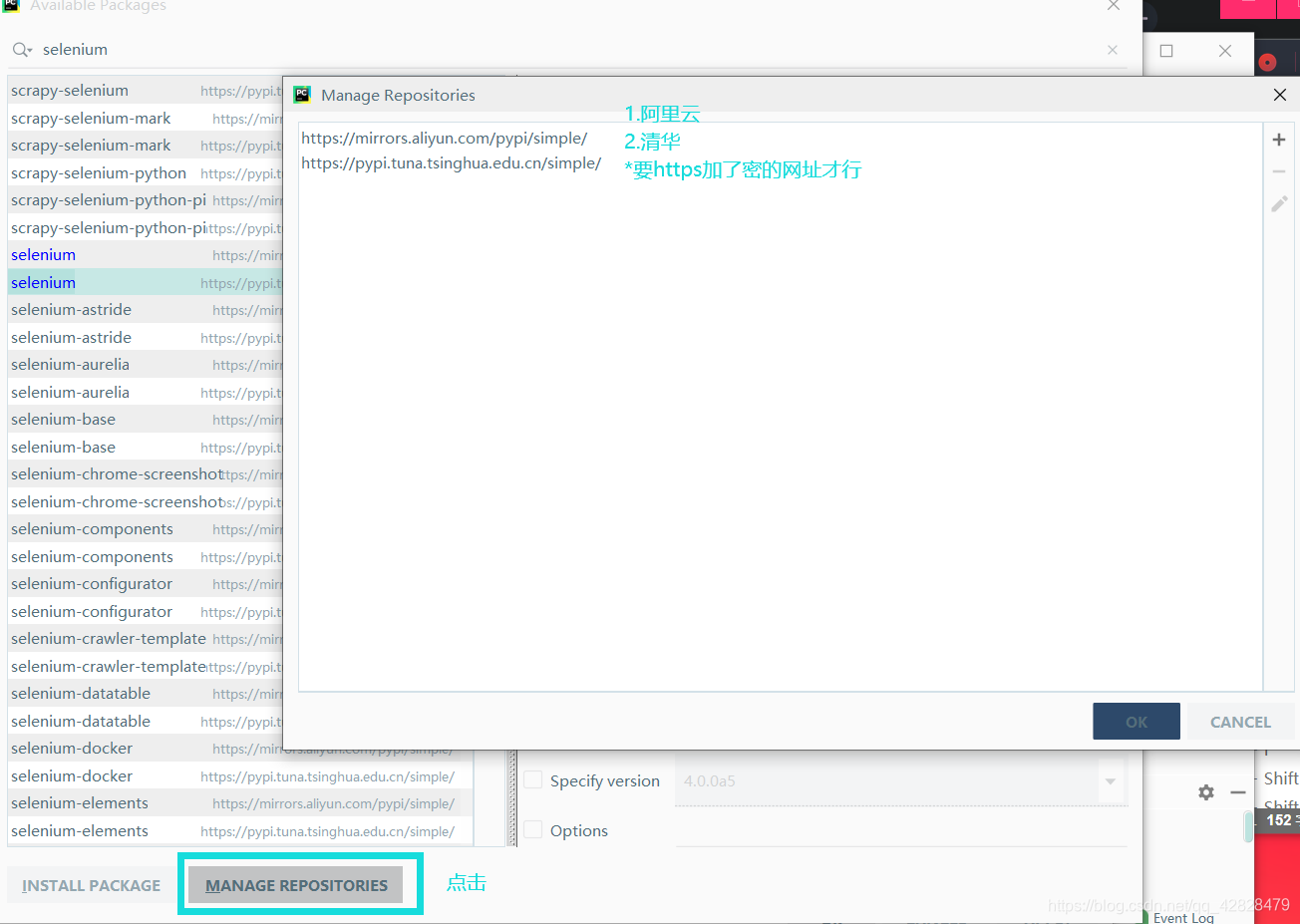Select selenium-docker from tsinghua mirror
This screenshot has width=1300, height=924.
240,775
